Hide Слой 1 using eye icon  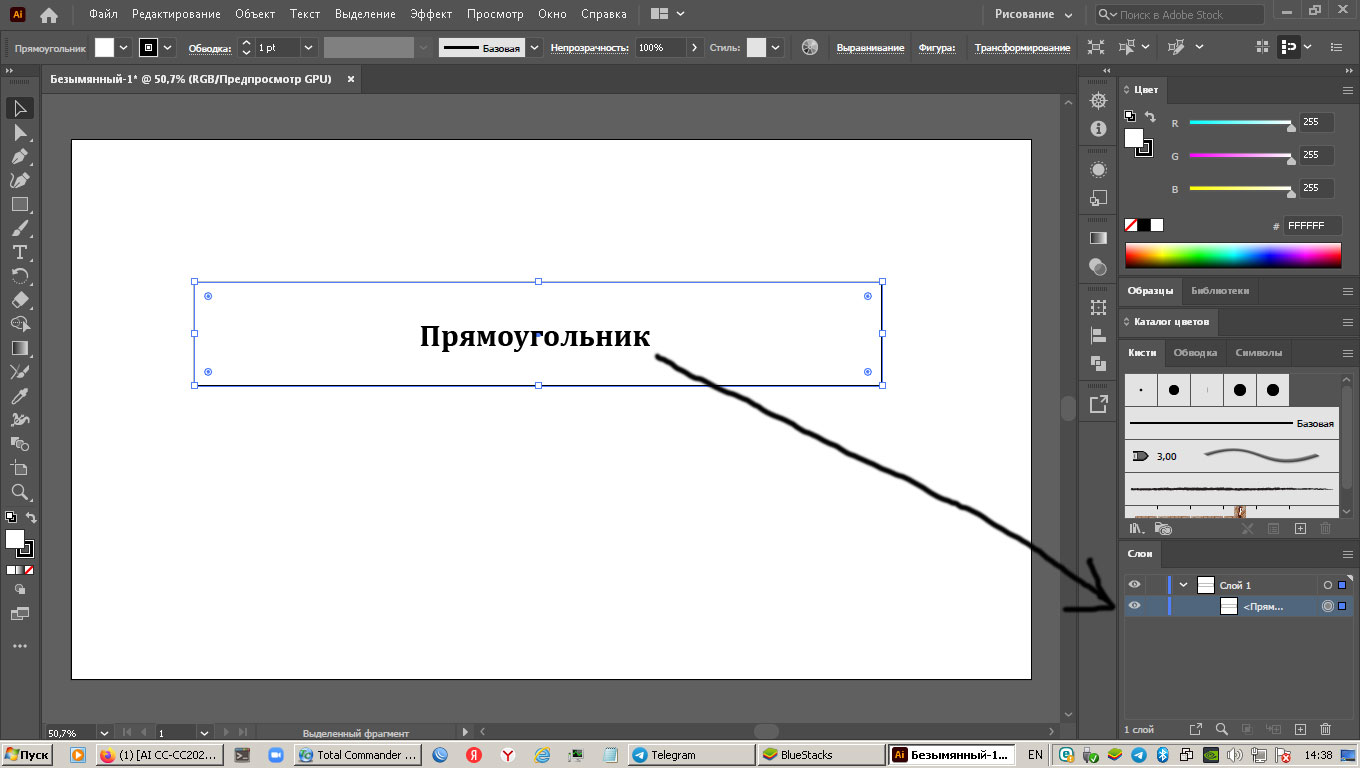[1134, 585]
